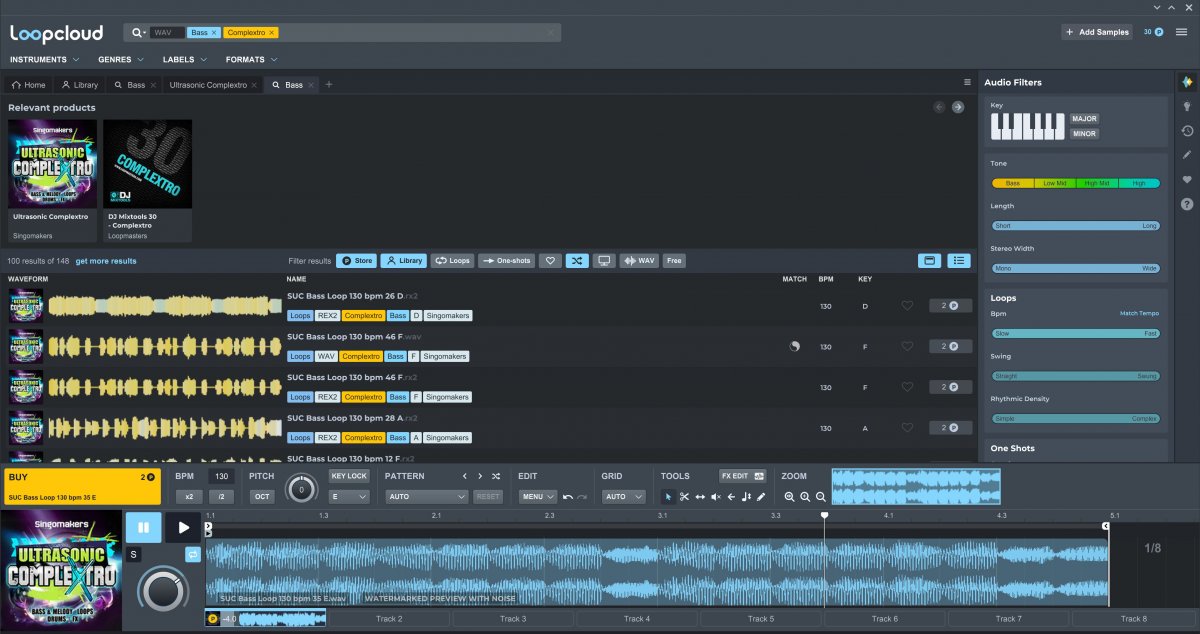The image size is (1200, 634).
Task: Clear the search bar with X
Action: (x=550, y=32)
